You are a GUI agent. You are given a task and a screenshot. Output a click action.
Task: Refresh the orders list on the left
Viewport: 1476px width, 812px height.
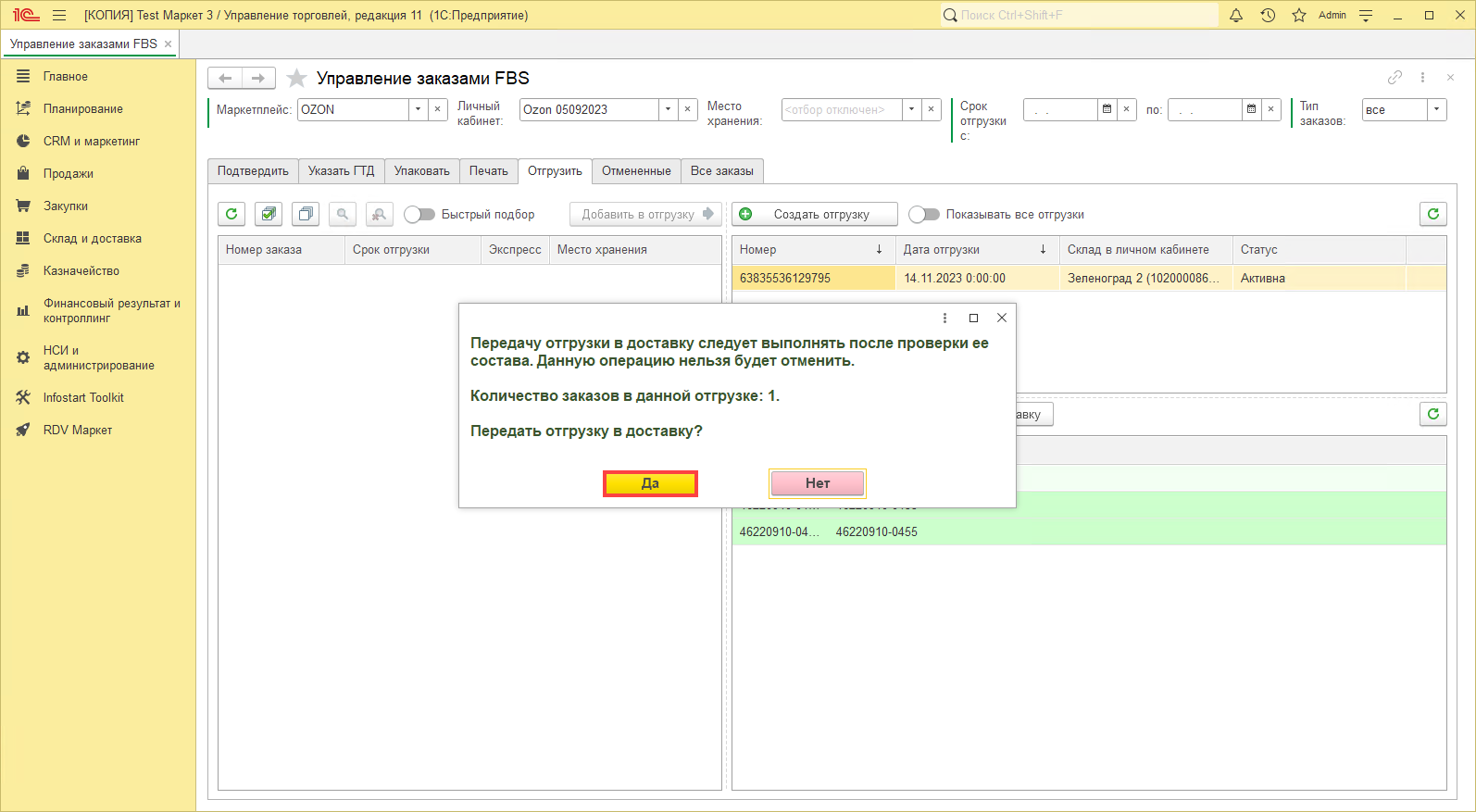pyautogui.click(x=231, y=214)
